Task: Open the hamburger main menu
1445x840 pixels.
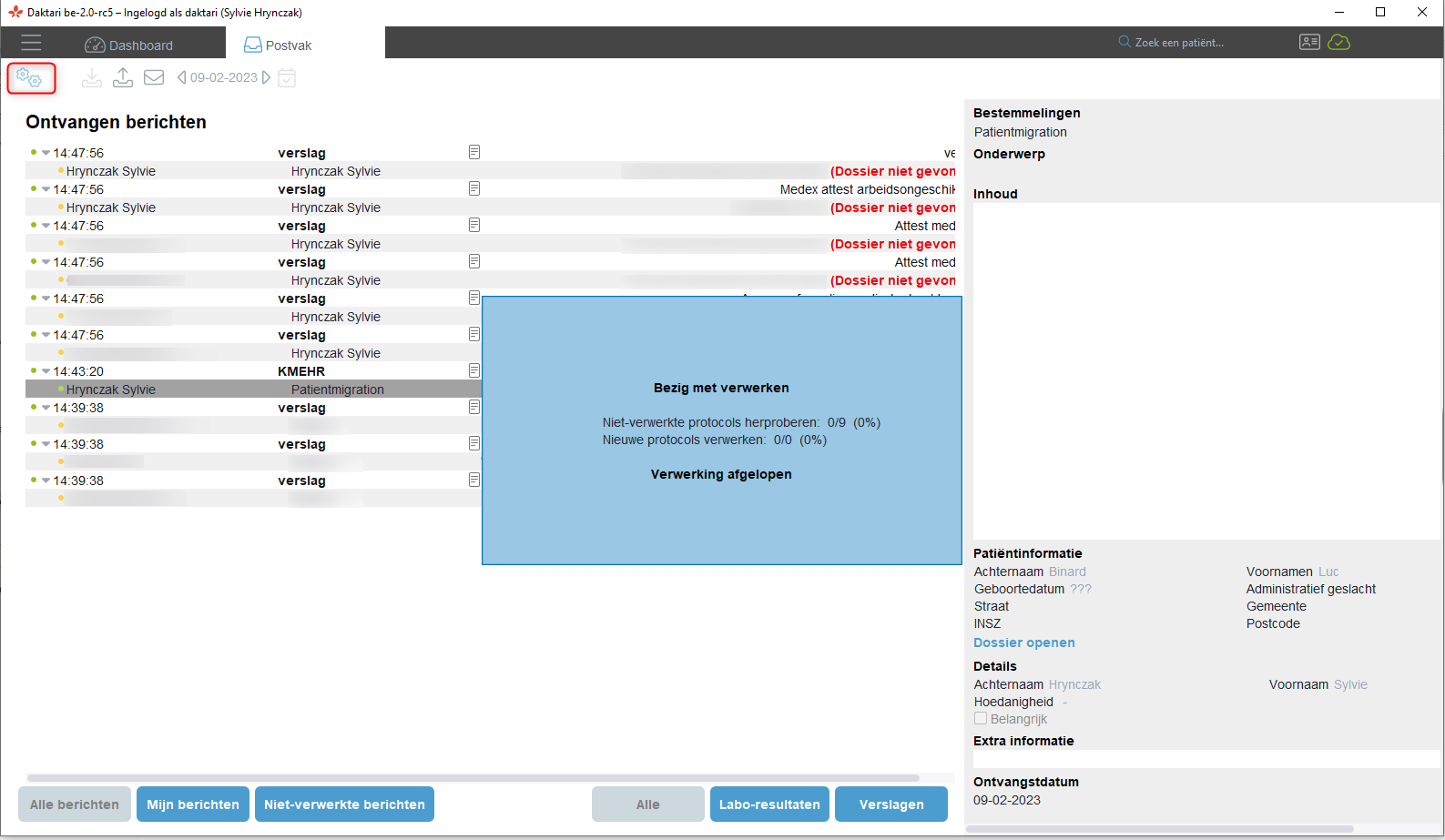Action: 32,43
